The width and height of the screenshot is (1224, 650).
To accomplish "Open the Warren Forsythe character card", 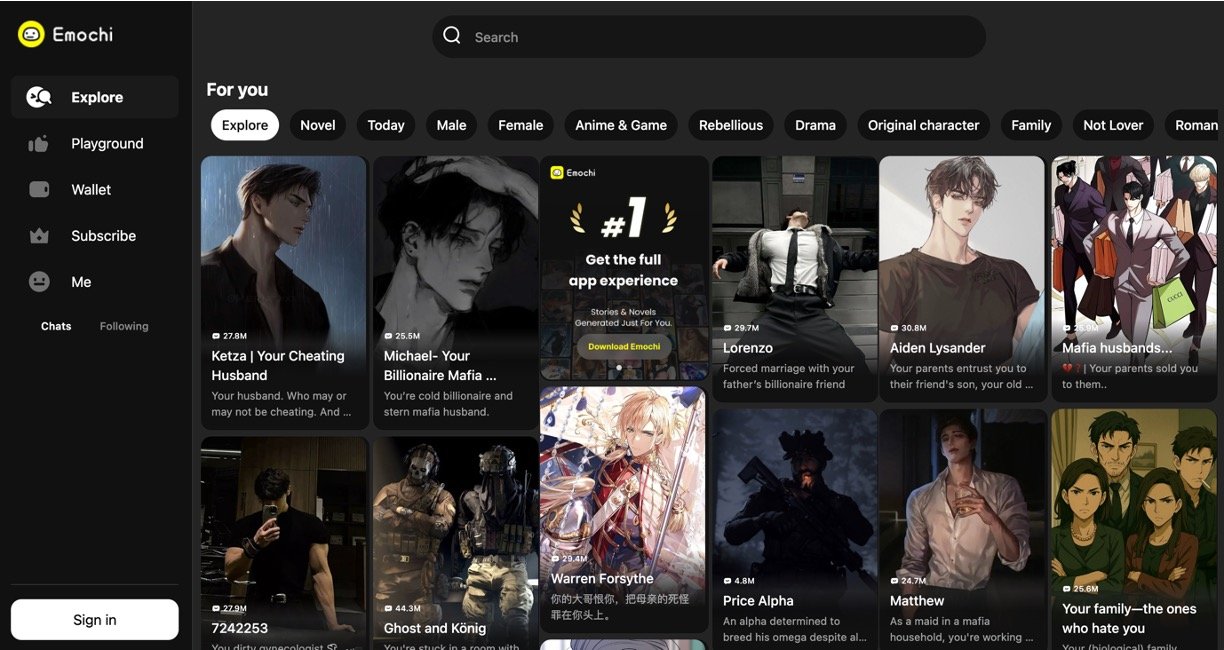I will [x=623, y=510].
